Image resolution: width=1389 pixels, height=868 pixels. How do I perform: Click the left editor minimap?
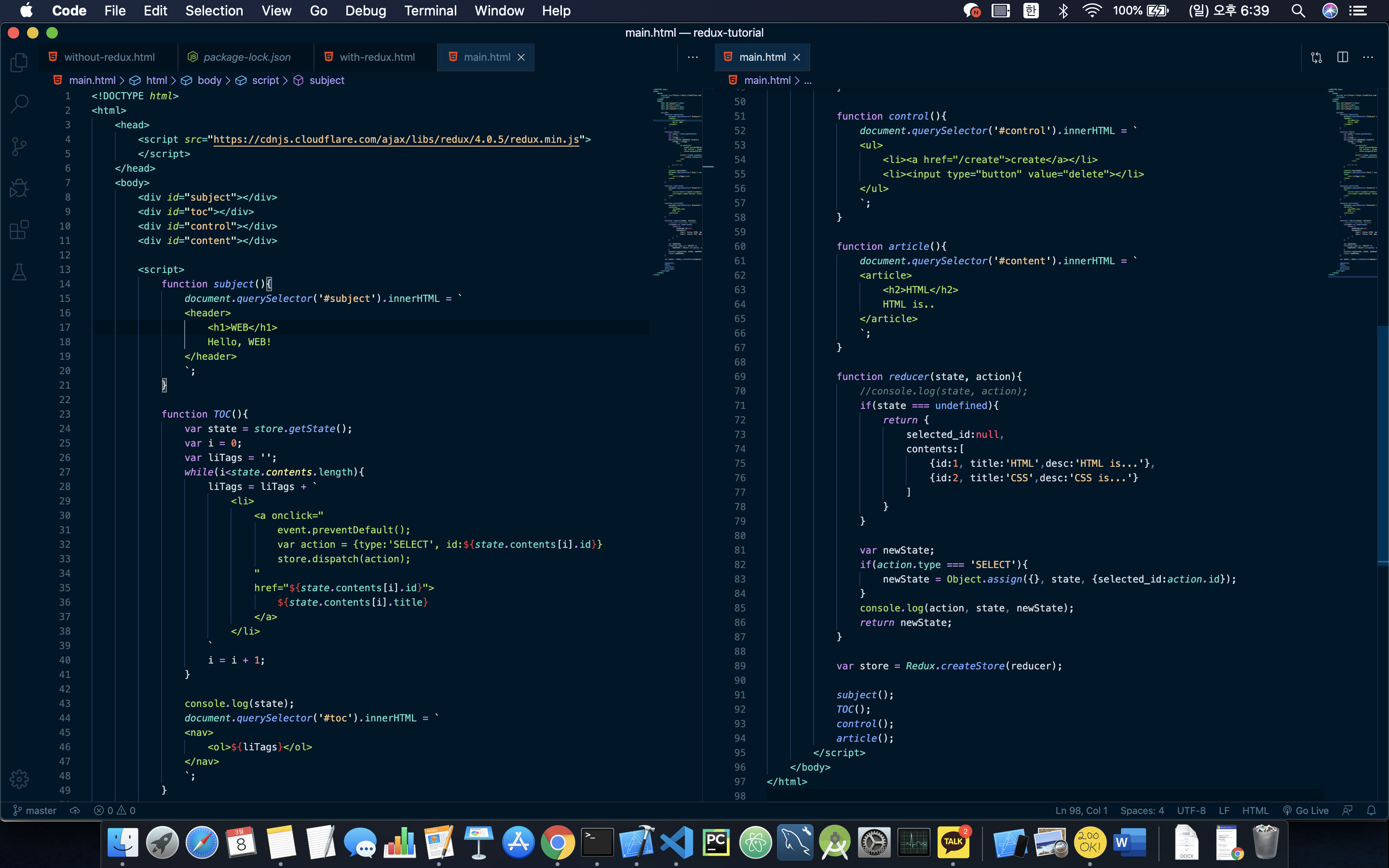(677, 183)
